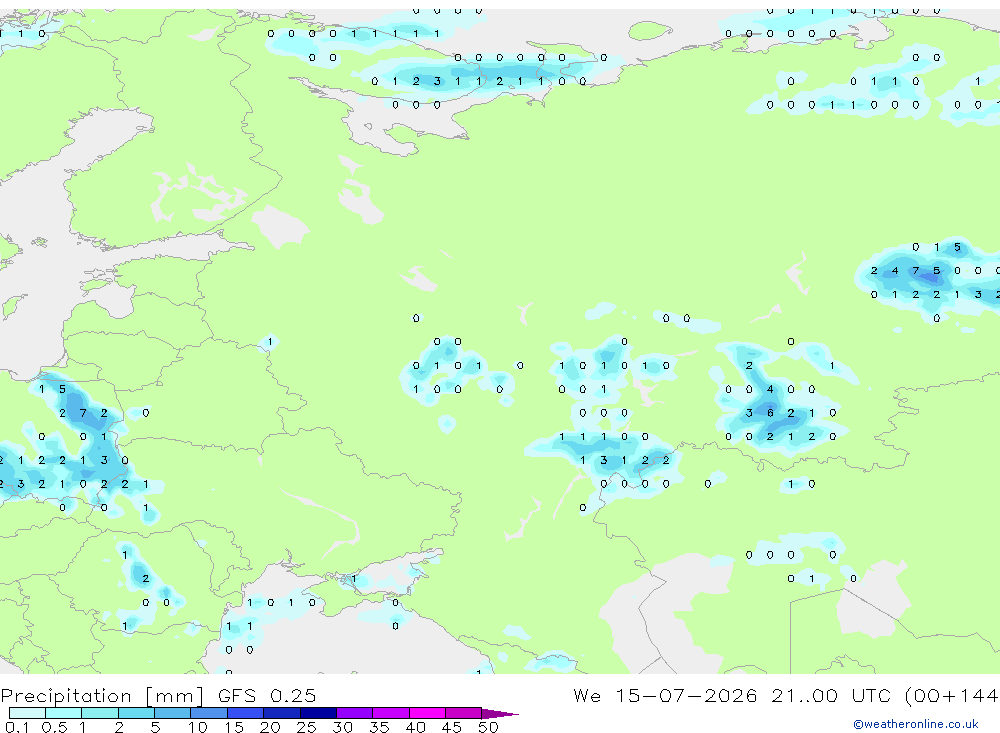
Task: Click the legend label '30'
Action: tap(342, 727)
